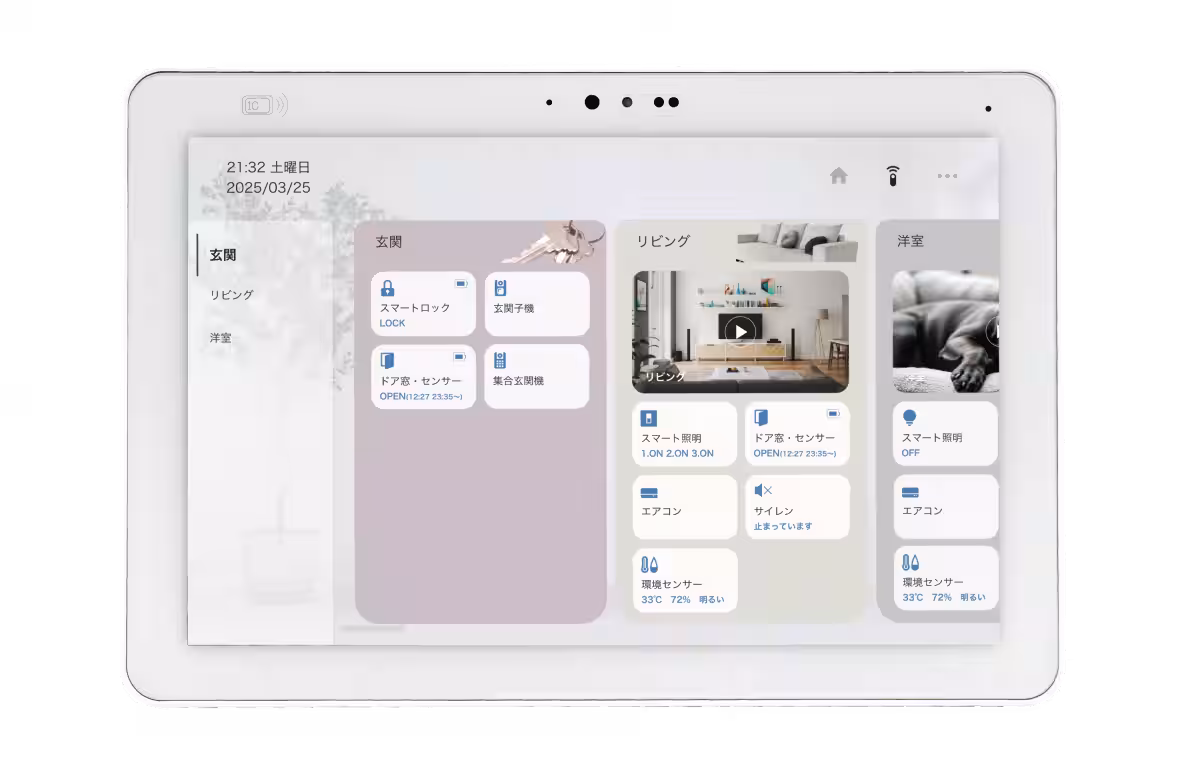Open the 洋室 camera thumbnail
Viewport: 1200px width, 758px height.
tap(945, 331)
